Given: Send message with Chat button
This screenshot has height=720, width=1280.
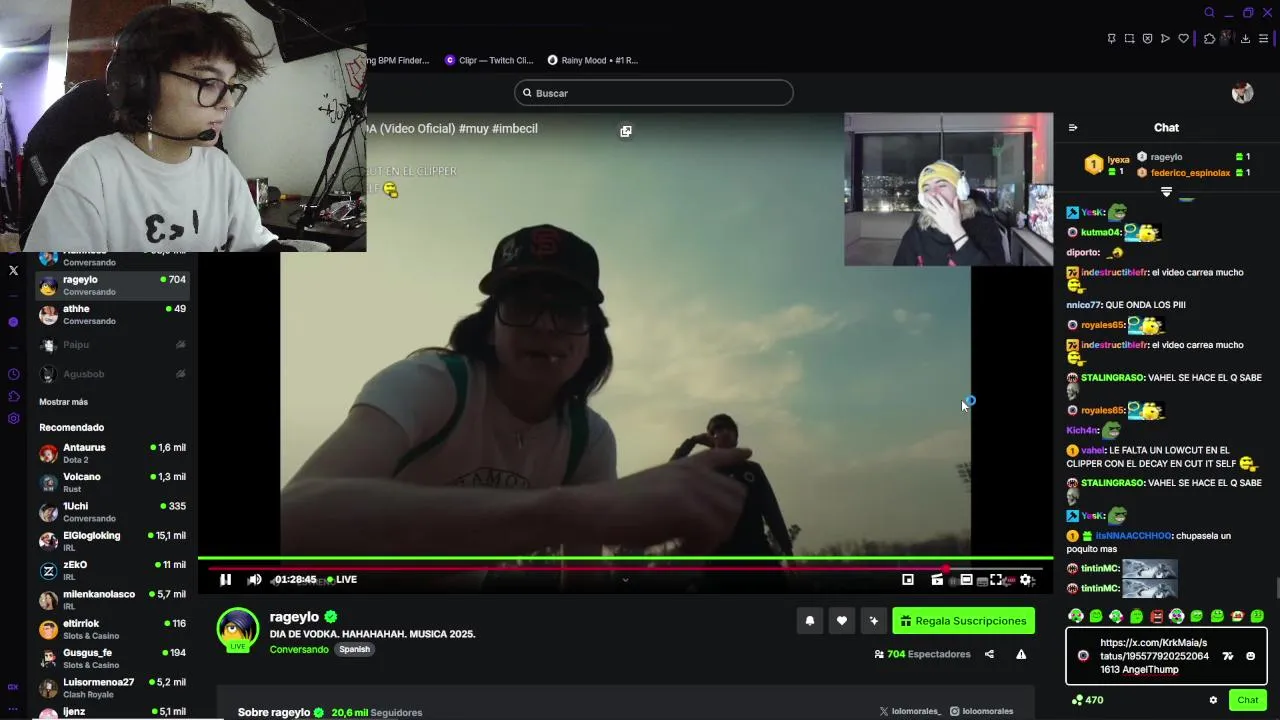Looking at the screenshot, I should (1247, 700).
